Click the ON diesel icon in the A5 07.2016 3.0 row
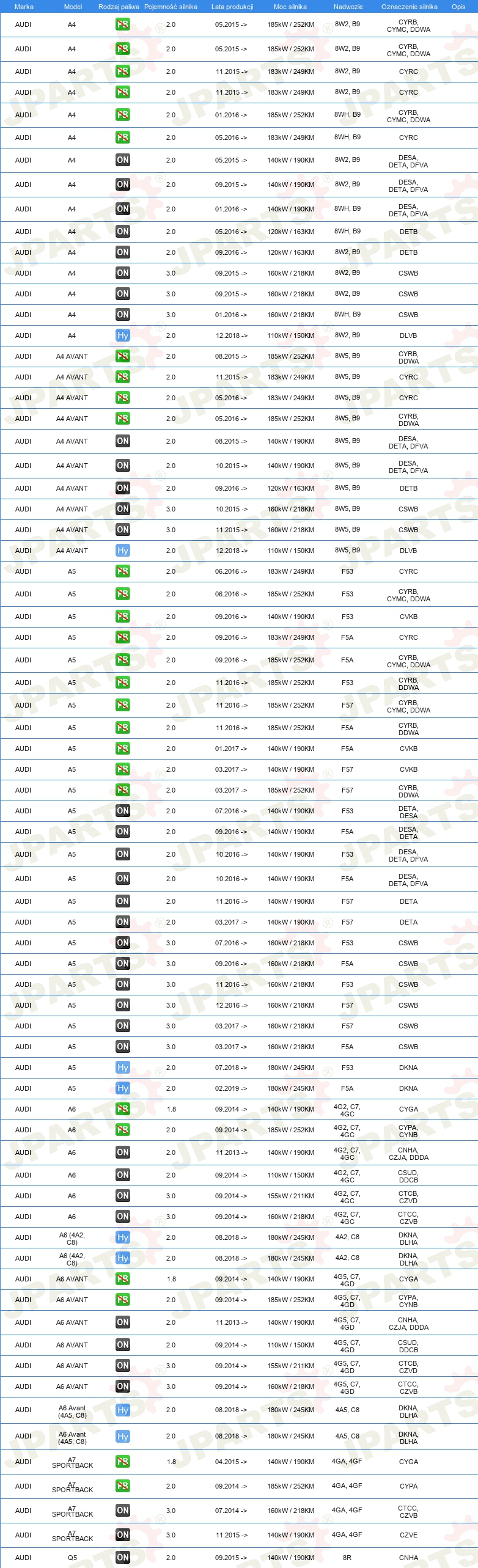Image resolution: width=478 pixels, height=1568 pixels. click(x=123, y=943)
